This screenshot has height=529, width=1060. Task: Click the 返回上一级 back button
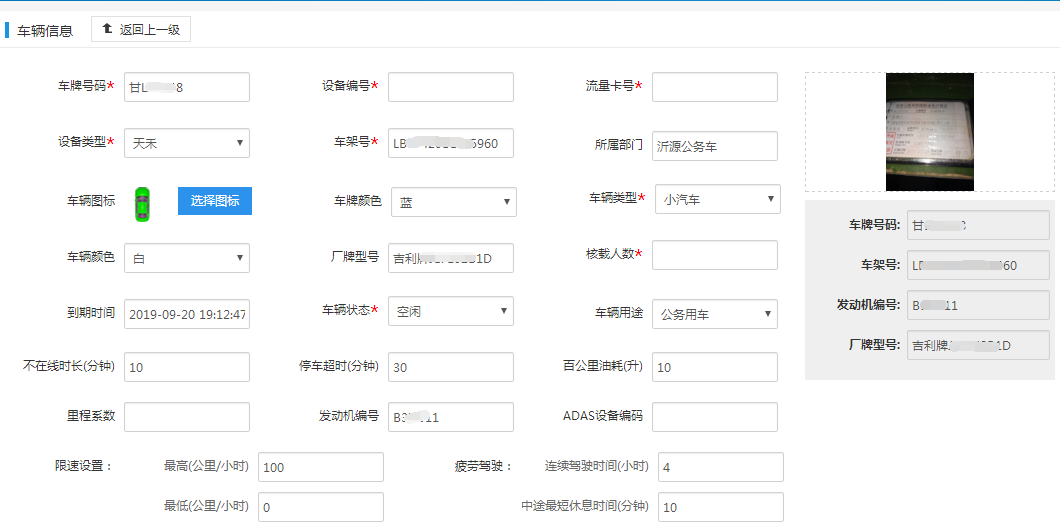(141, 30)
